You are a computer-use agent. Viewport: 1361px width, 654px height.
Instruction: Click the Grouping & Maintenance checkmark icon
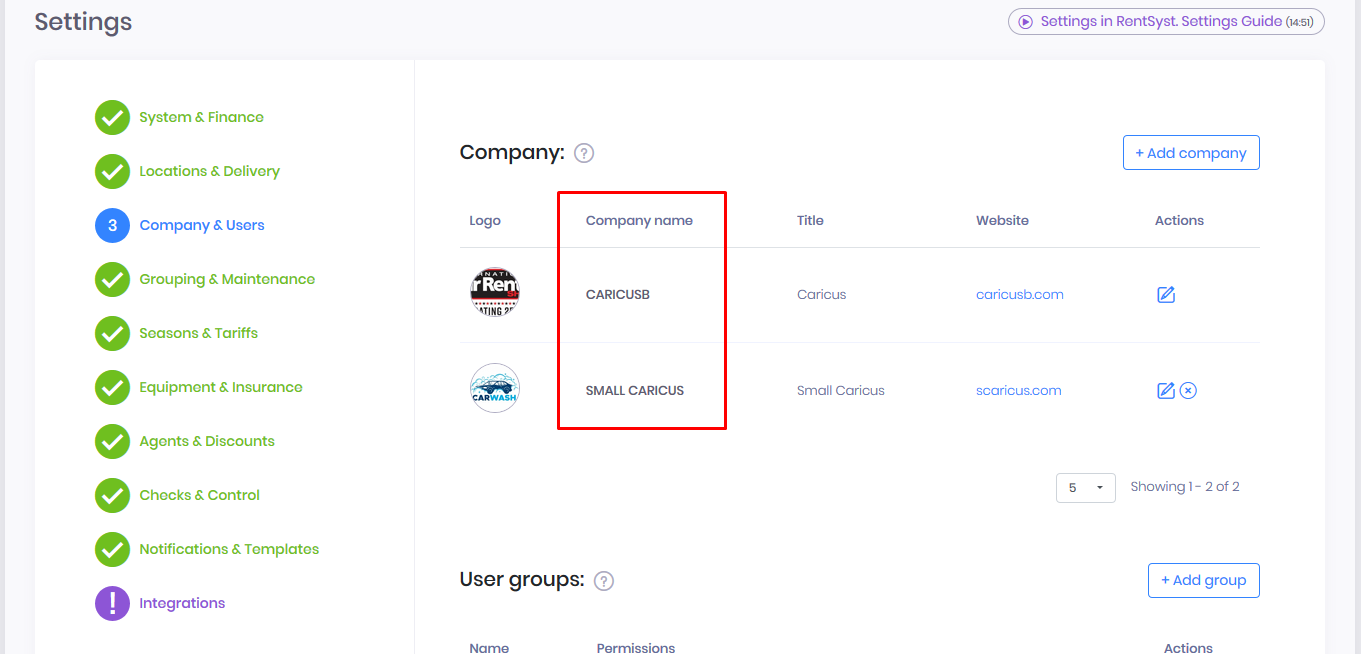(112, 279)
